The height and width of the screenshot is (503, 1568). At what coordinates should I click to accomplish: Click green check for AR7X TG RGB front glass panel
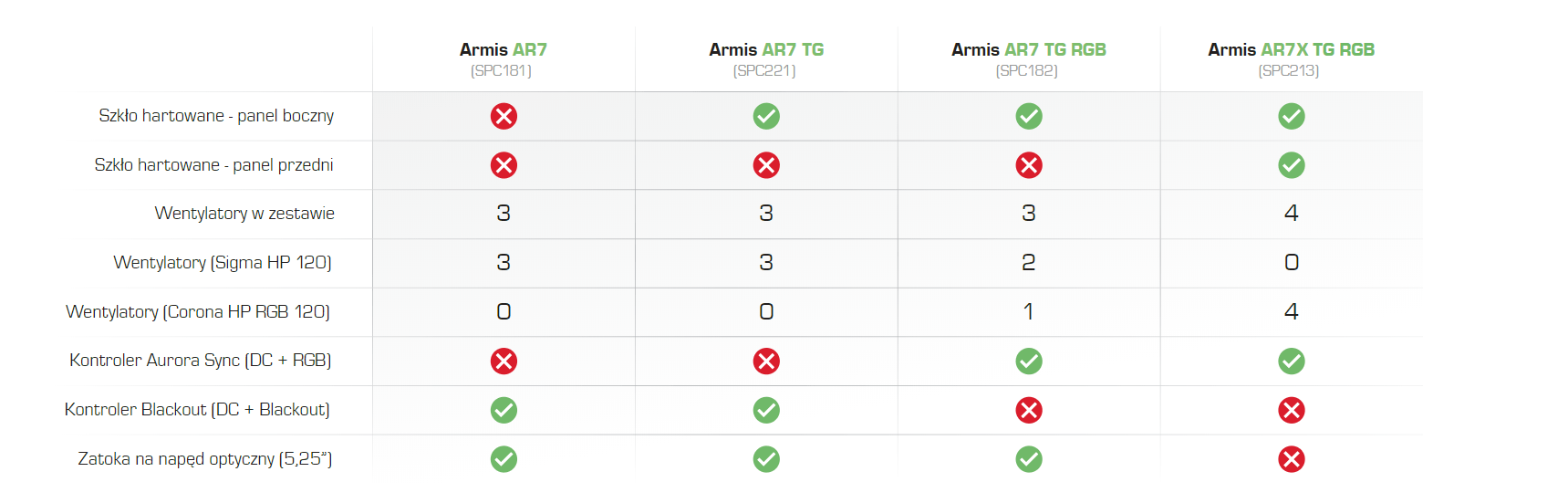[x=1292, y=165]
